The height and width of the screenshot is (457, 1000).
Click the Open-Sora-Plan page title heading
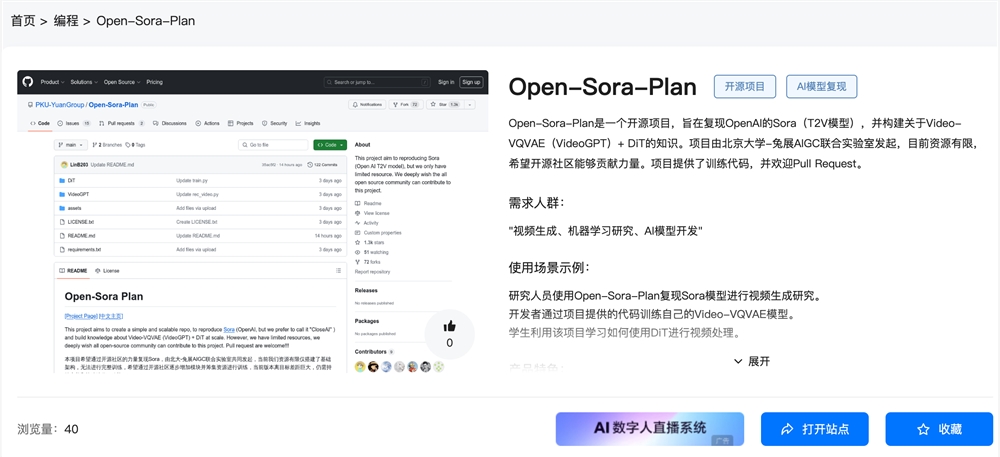602,87
